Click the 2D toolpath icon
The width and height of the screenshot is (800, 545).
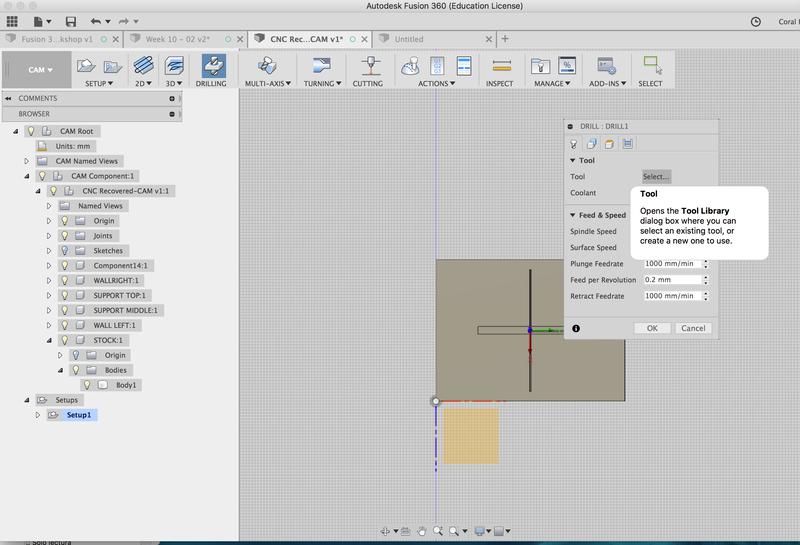pos(143,66)
